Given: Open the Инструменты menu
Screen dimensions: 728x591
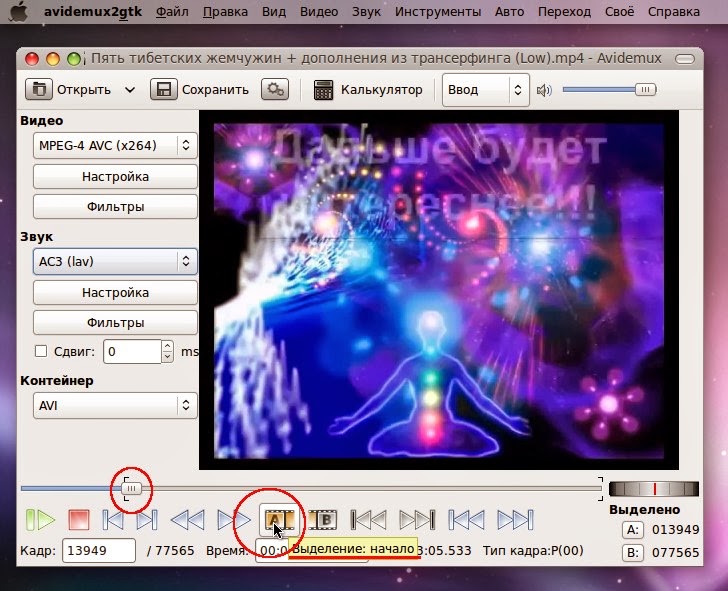Looking at the screenshot, I should coord(438,12).
